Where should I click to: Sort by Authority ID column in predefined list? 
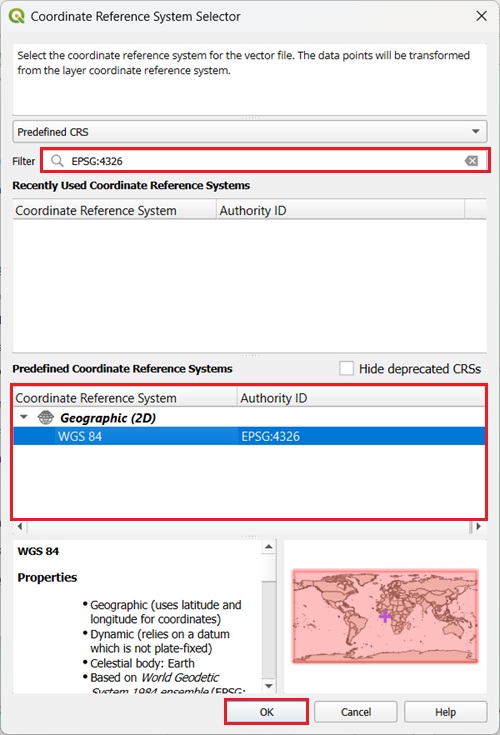click(361, 398)
